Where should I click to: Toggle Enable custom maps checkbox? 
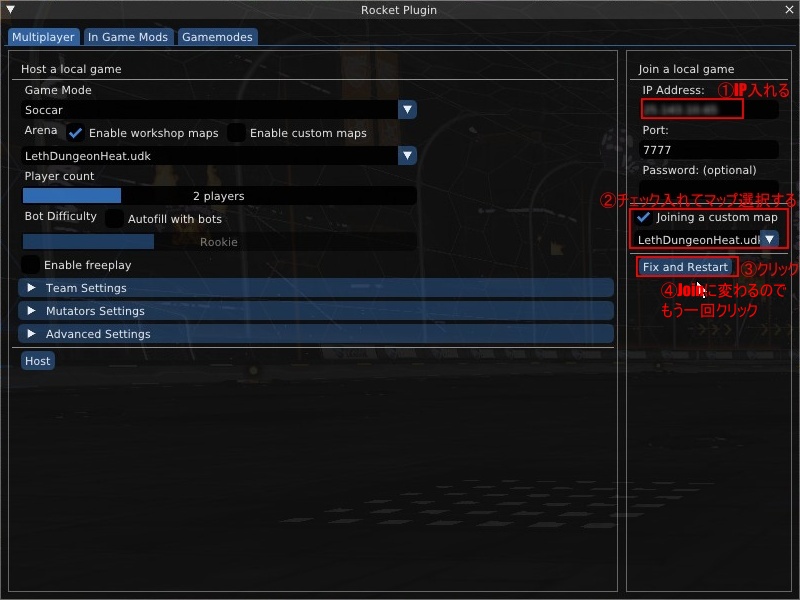236,133
